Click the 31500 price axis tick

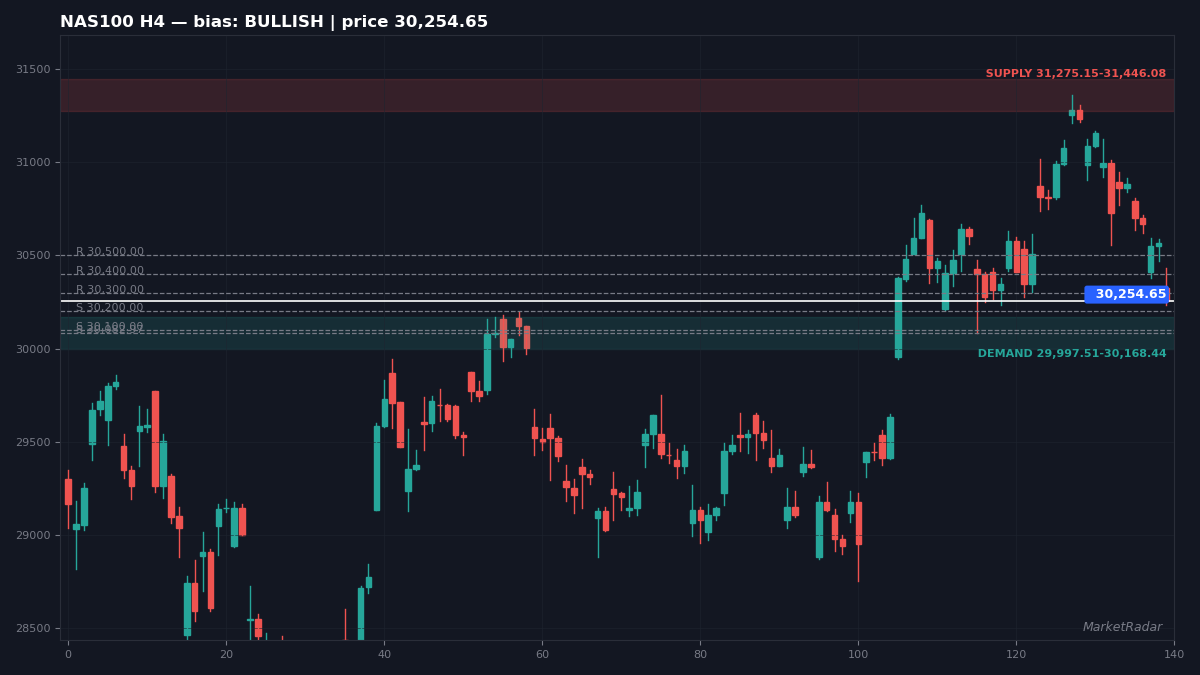tap(33, 70)
